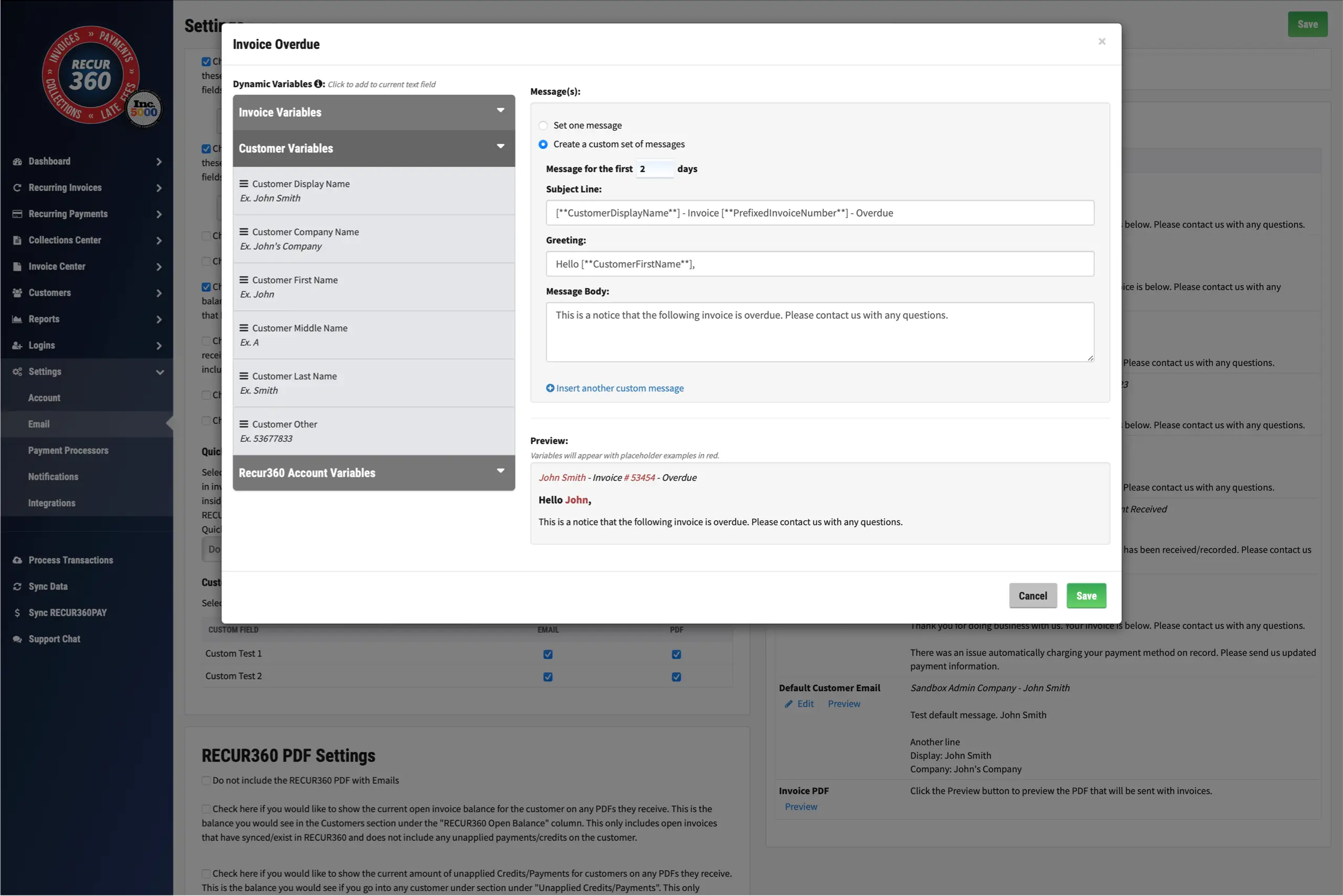Toggle Custom Test 2 PDF checkbox

pos(676,677)
